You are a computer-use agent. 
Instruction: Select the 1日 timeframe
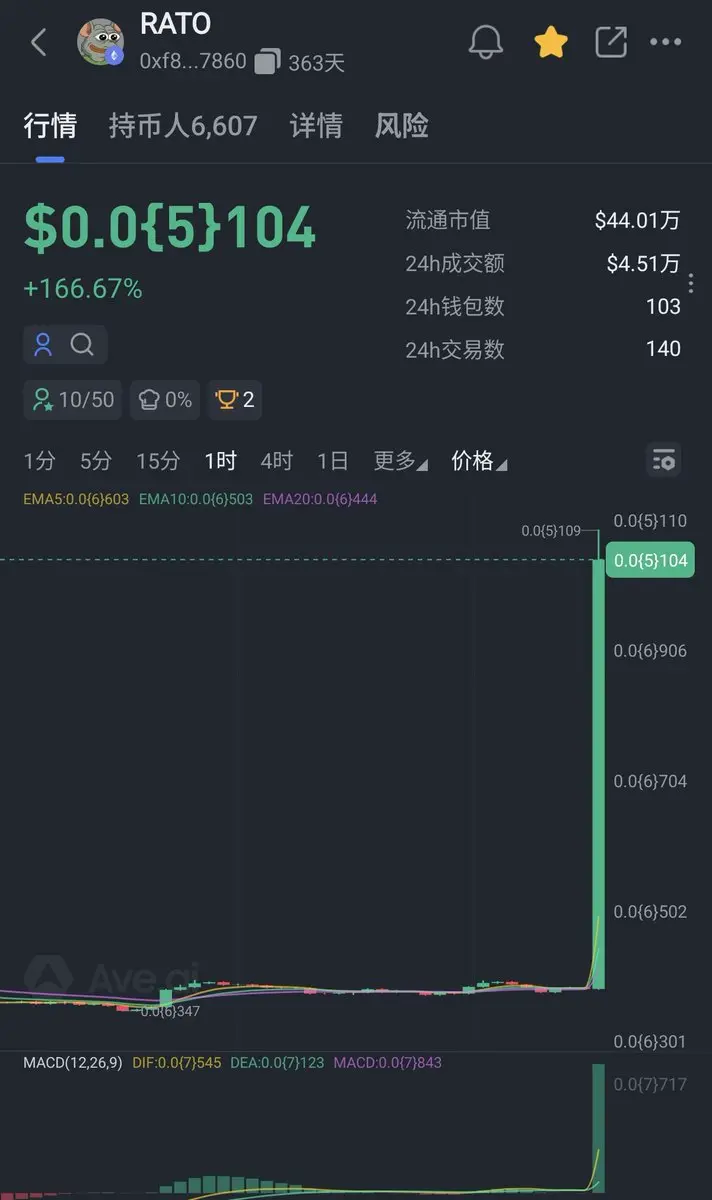333,461
